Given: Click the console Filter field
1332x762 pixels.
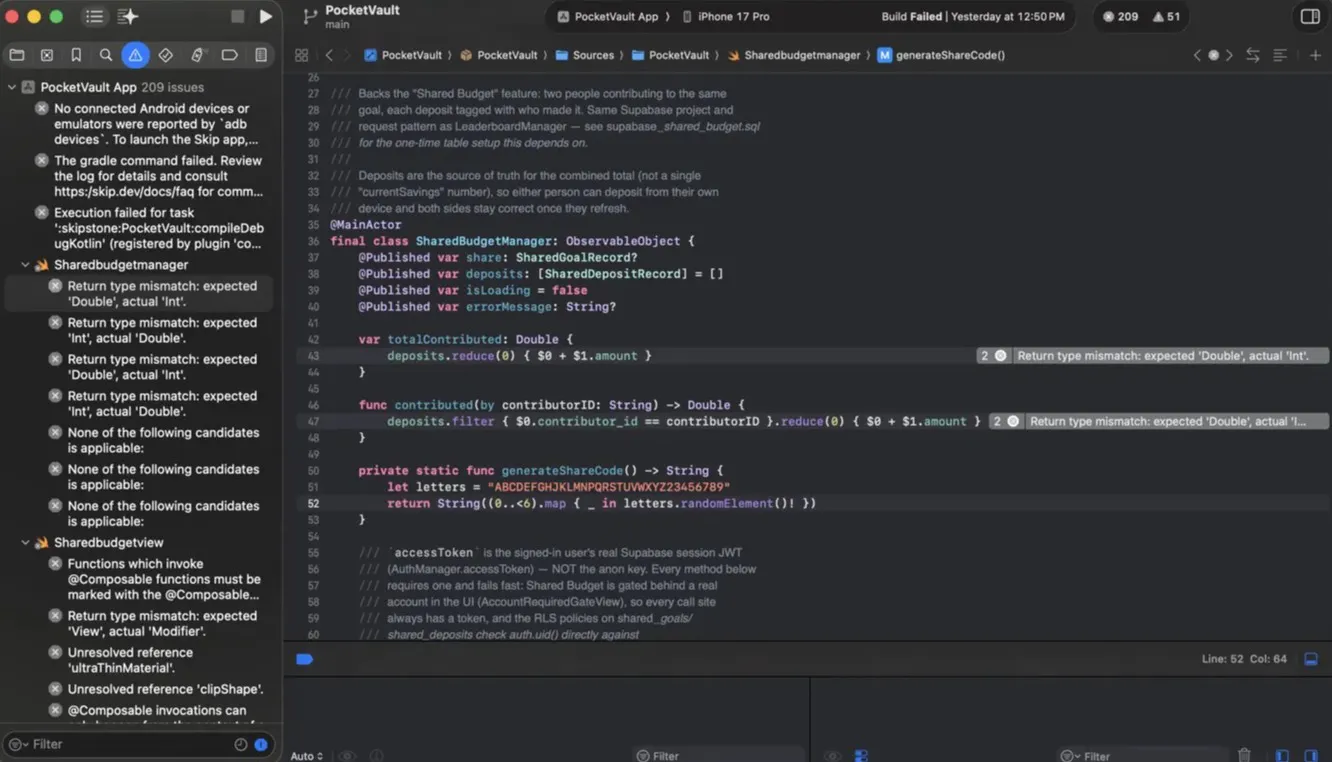Looking at the screenshot, I should (x=1142, y=756).
